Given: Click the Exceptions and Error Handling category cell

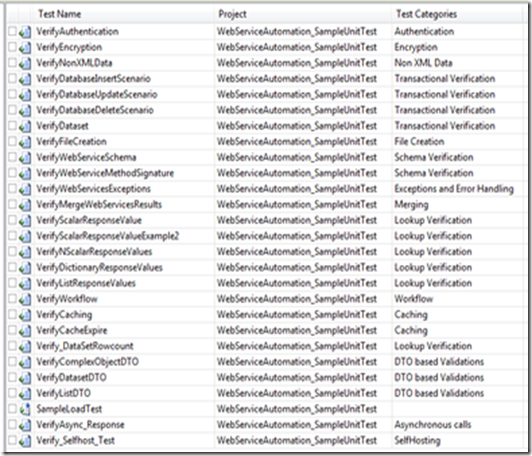Looking at the screenshot, I should [454, 189].
